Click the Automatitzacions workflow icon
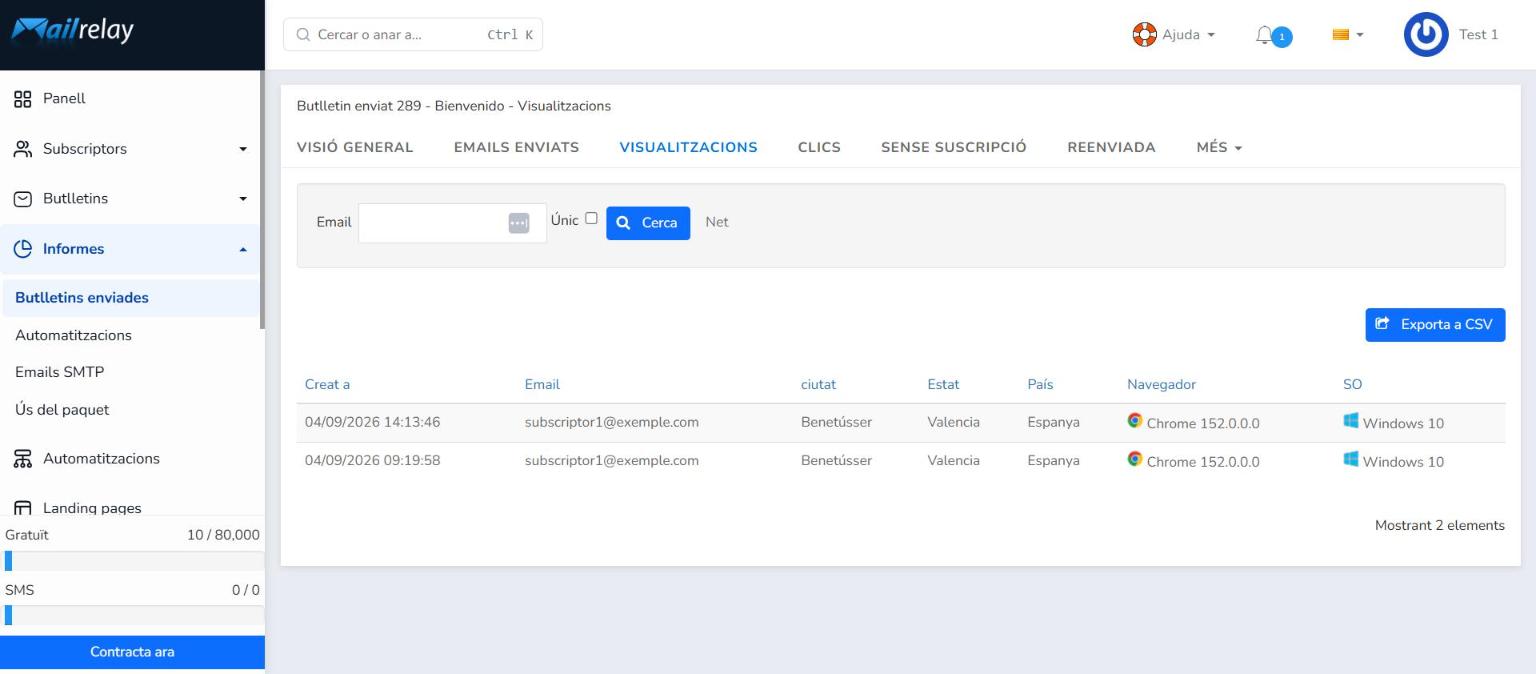Viewport: 1536px width, 674px height. click(22, 459)
